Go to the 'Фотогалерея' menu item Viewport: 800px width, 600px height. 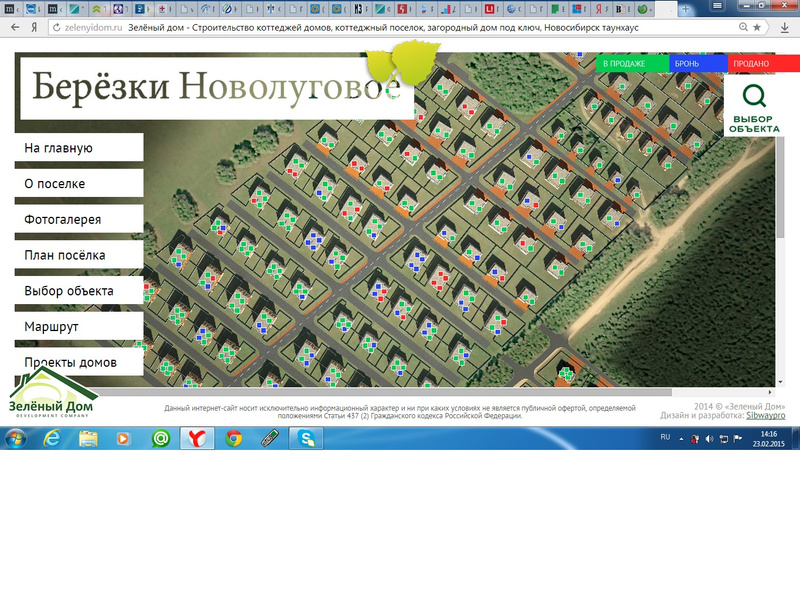coord(78,220)
